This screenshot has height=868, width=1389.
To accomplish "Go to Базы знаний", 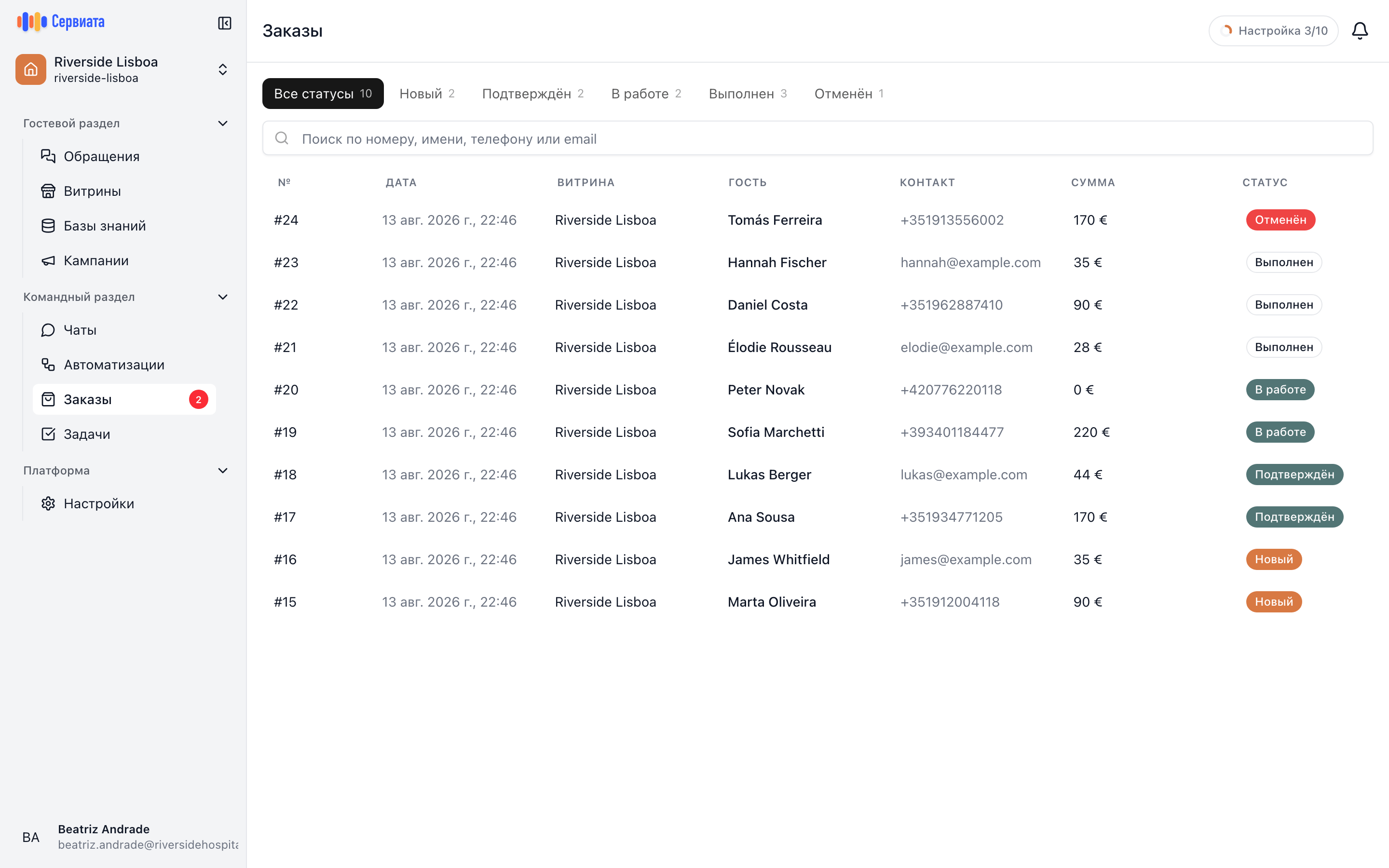I will point(124,226).
